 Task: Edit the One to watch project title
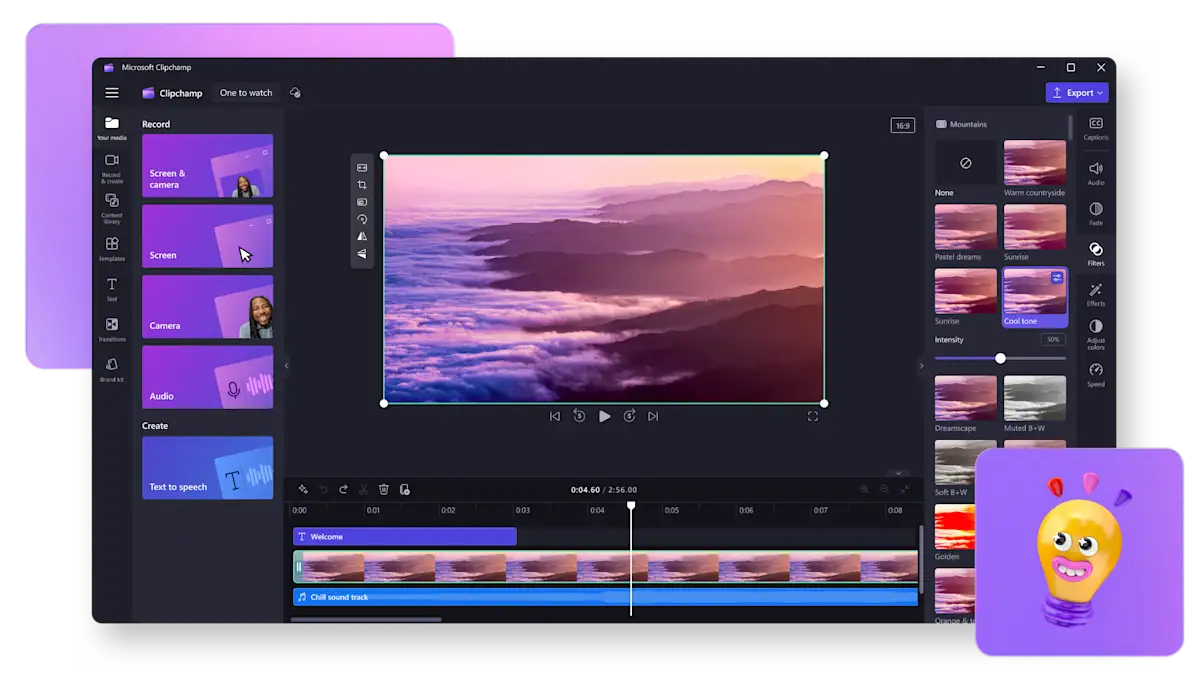click(246, 93)
